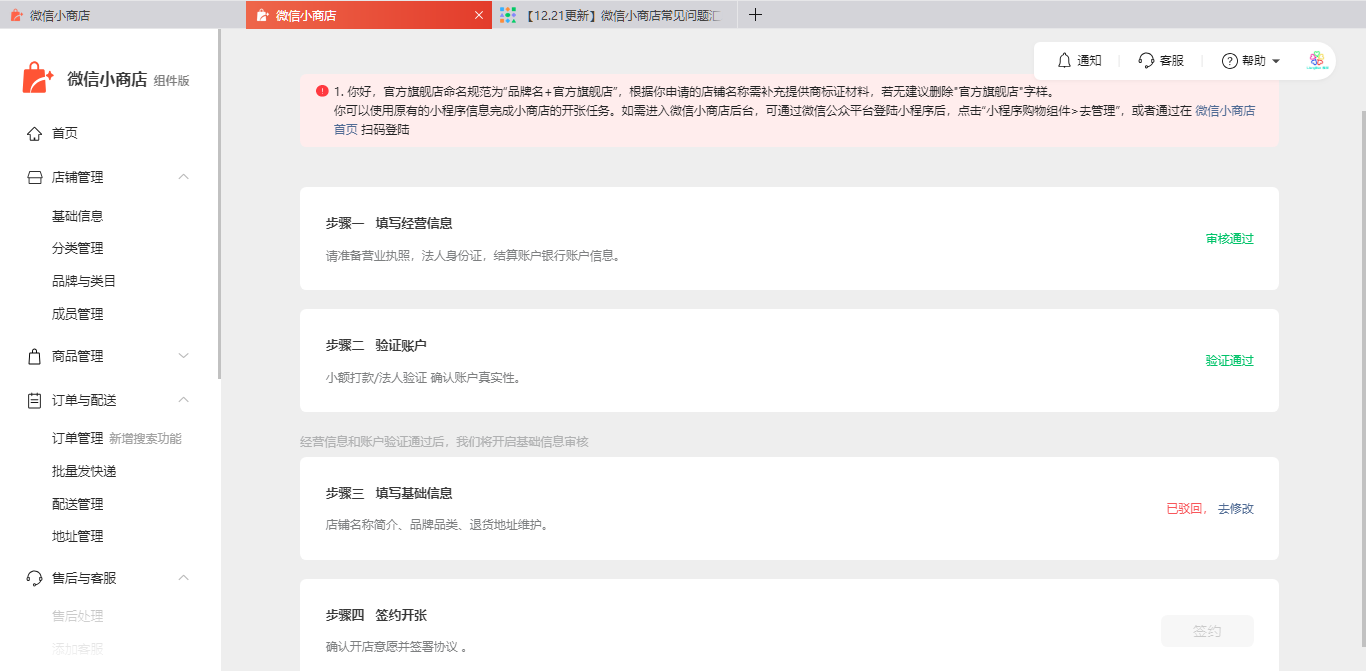Viewport: 1366px width, 671px height.
Task: Click the 已驳回 status in step three
Action: click(1187, 509)
